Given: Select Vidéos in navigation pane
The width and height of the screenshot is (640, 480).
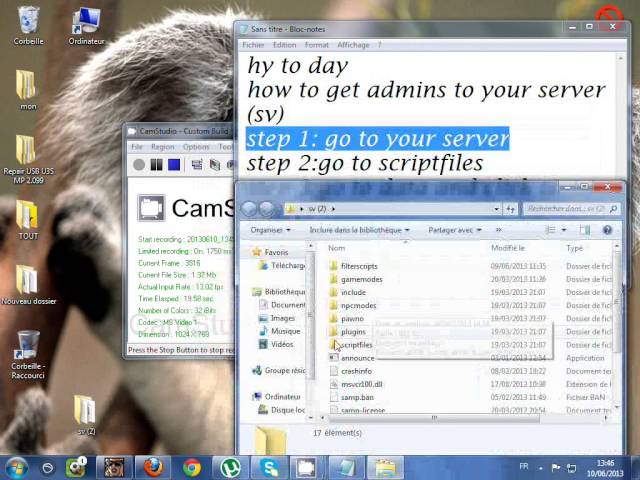Looking at the screenshot, I should tap(276, 344).
